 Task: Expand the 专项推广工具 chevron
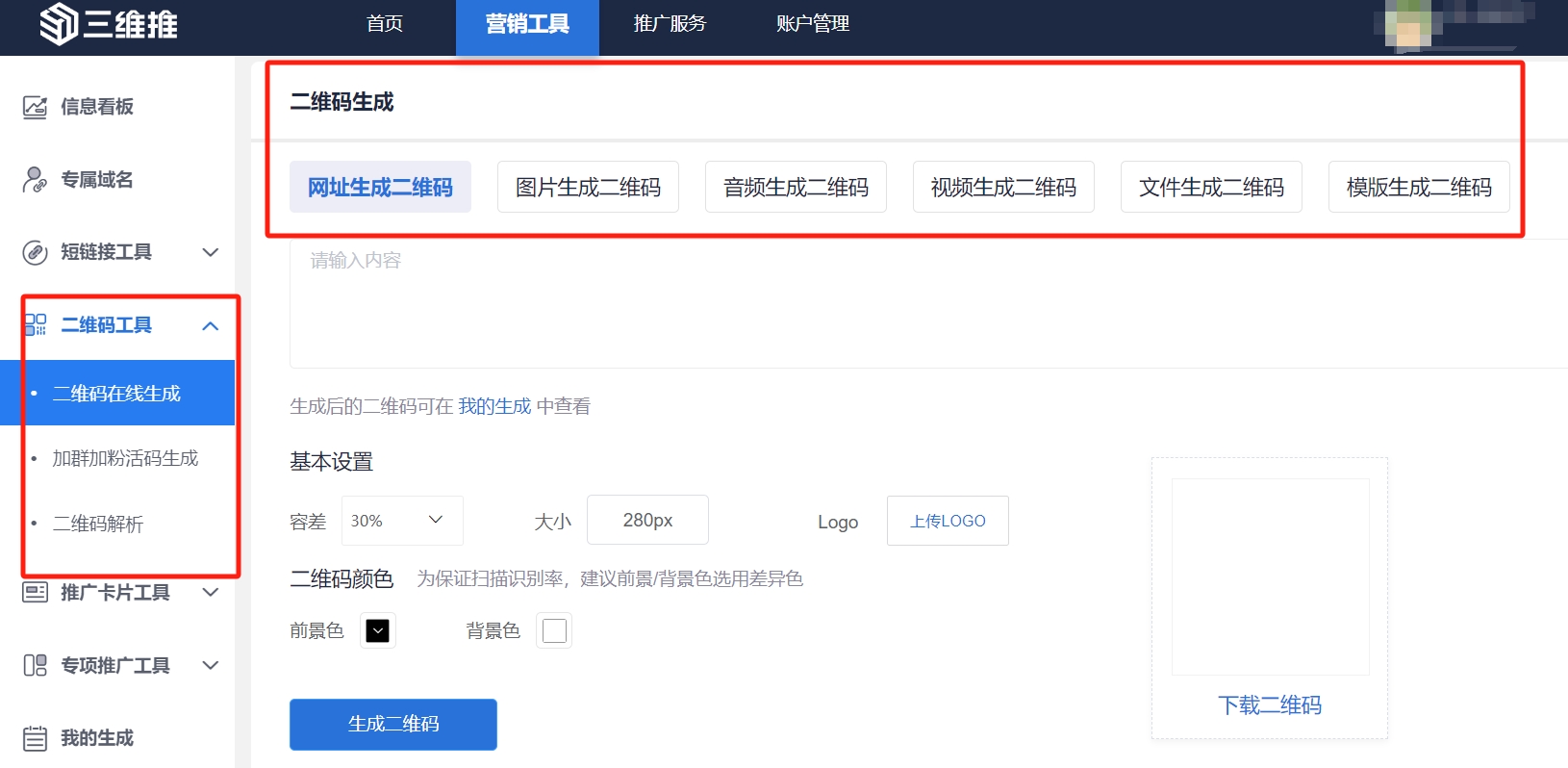pos(211,665)
